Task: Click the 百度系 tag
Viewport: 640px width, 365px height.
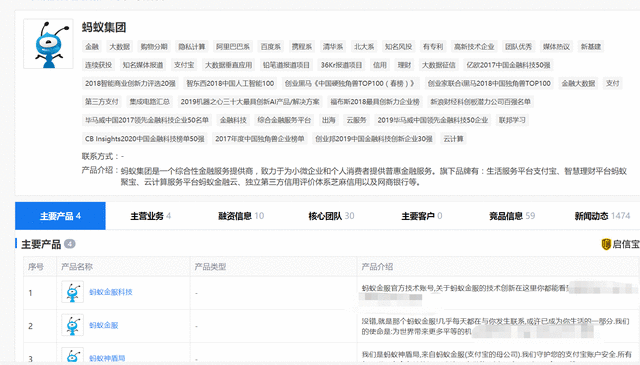Action: pyautogui.click(x=271, y=47)
